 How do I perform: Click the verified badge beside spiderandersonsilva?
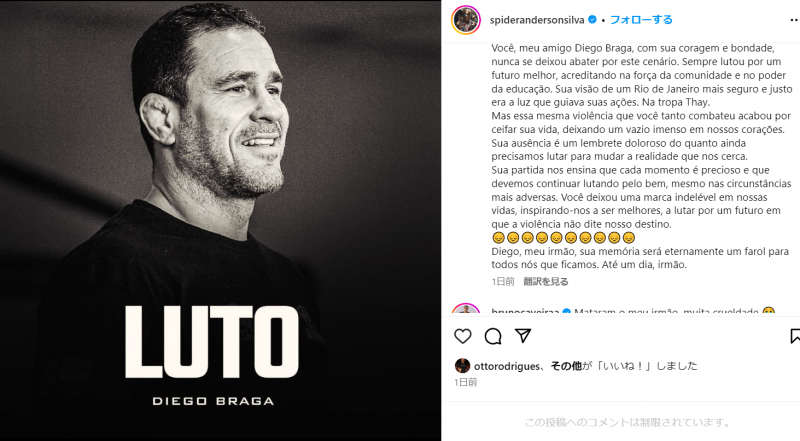tap(592, 20)
